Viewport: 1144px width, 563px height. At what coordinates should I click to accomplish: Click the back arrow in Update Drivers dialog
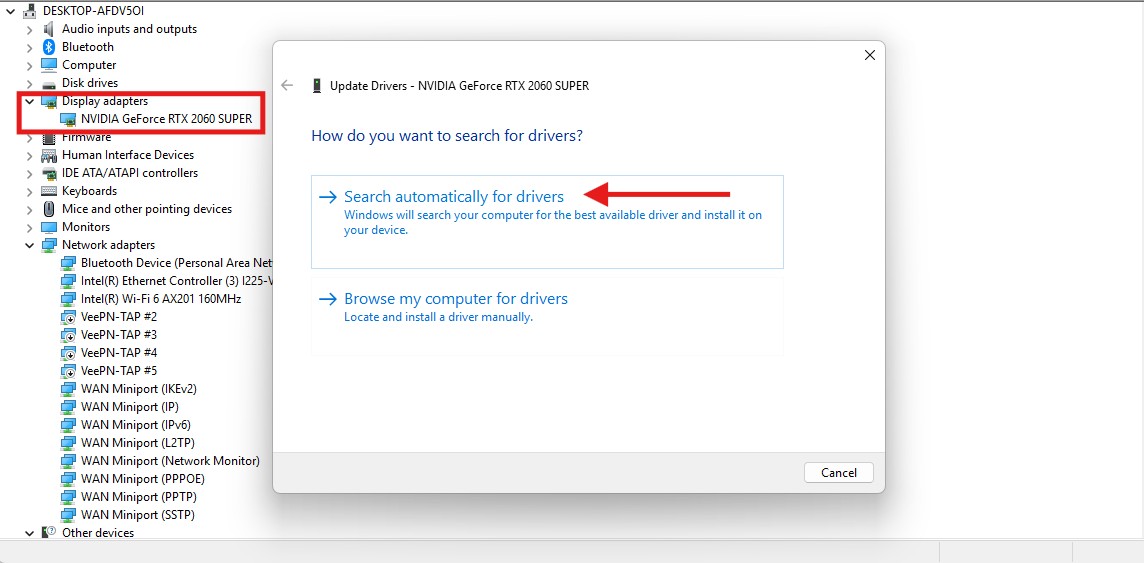pyautogui.click(x=287, y=86)
